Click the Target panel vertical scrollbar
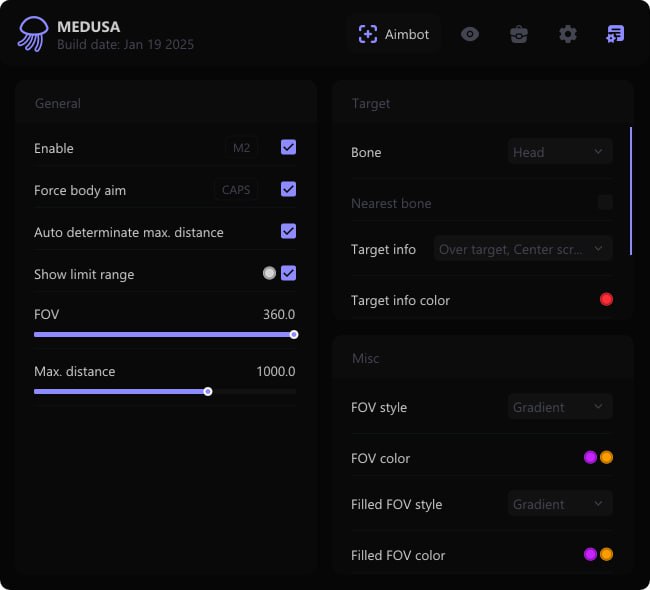Image resolution: width=650 pixels, height=590 pixels. coord(631,190)
